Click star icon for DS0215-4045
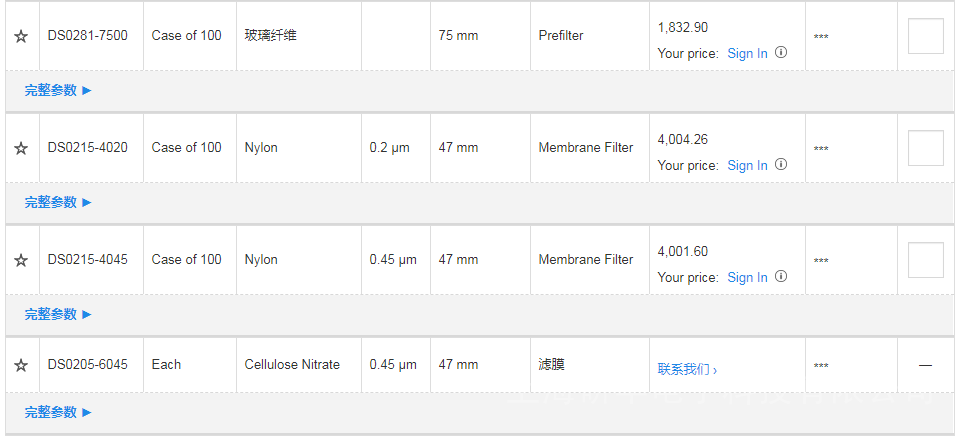This screenshot has width=960, height=439. (x=21, y=260)
